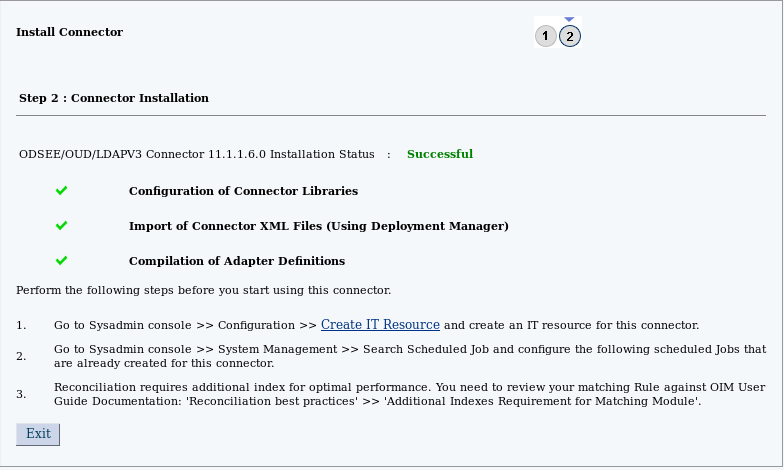
Task: Click checkmark beside Configuration of Connector Libraries
Action: pos(62,190)
